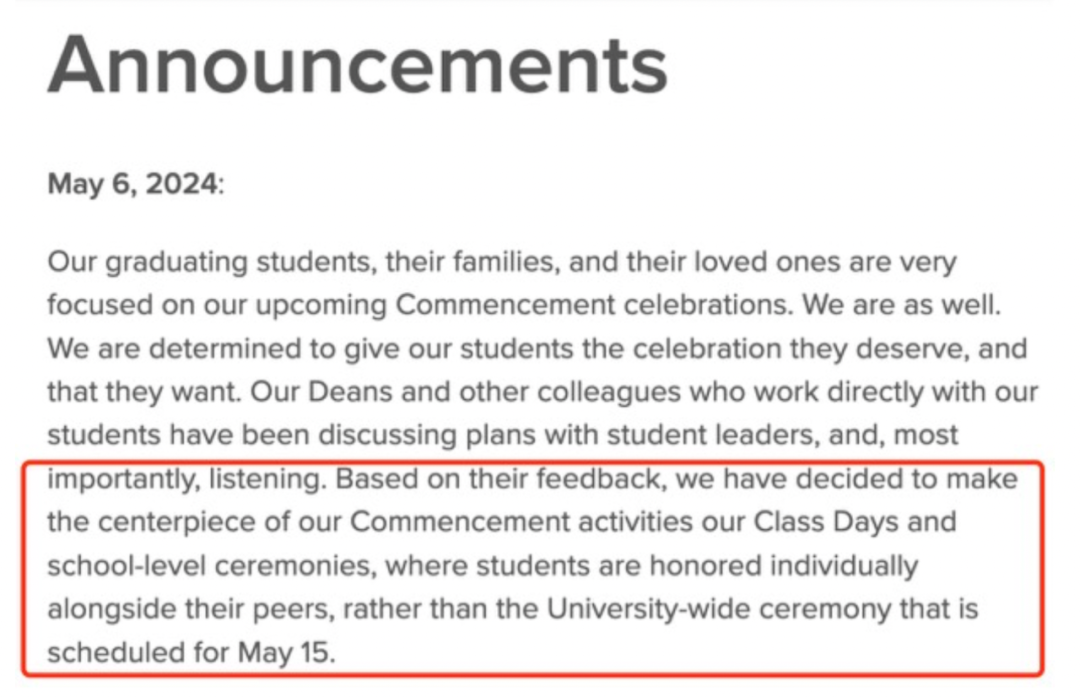This screenshot has height=697, width=1080.
Task: Click the words "alongside their peers"
Action: coord(191,610)
